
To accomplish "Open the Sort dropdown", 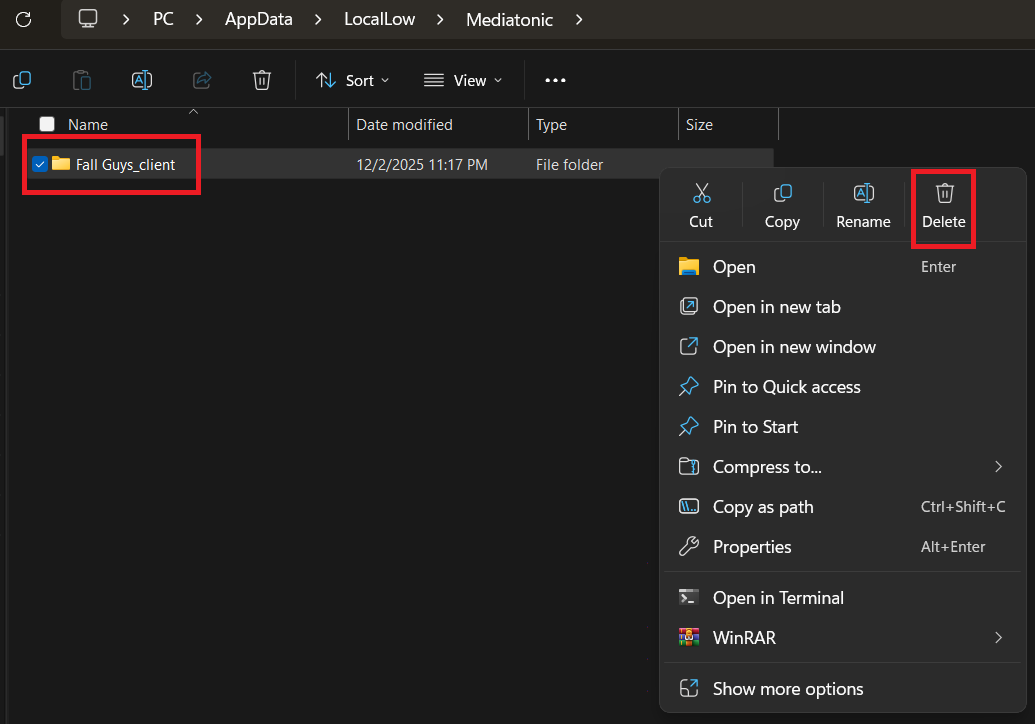I will [x=353, y=80].
